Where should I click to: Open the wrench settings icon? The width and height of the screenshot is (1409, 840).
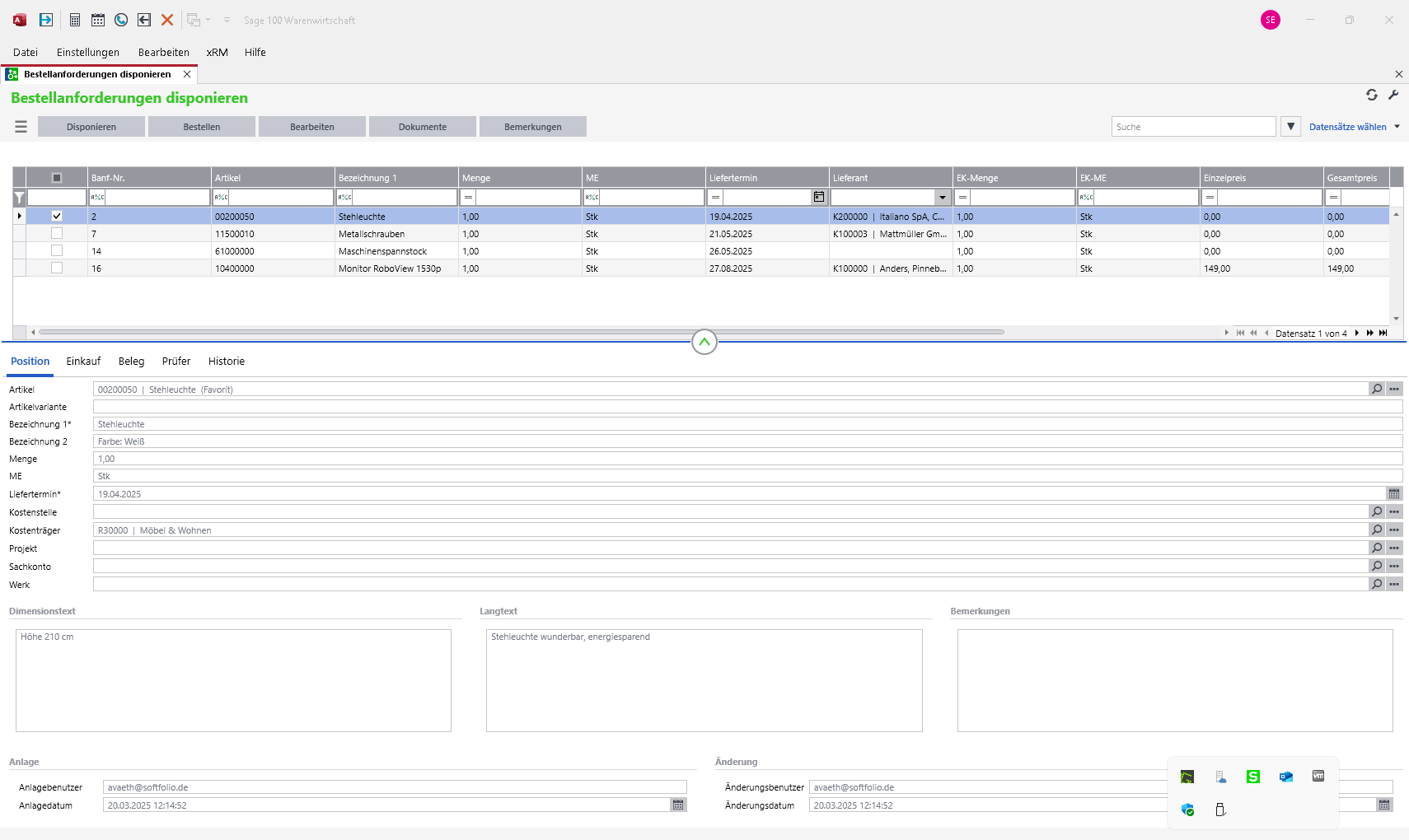coord(1393,95)
